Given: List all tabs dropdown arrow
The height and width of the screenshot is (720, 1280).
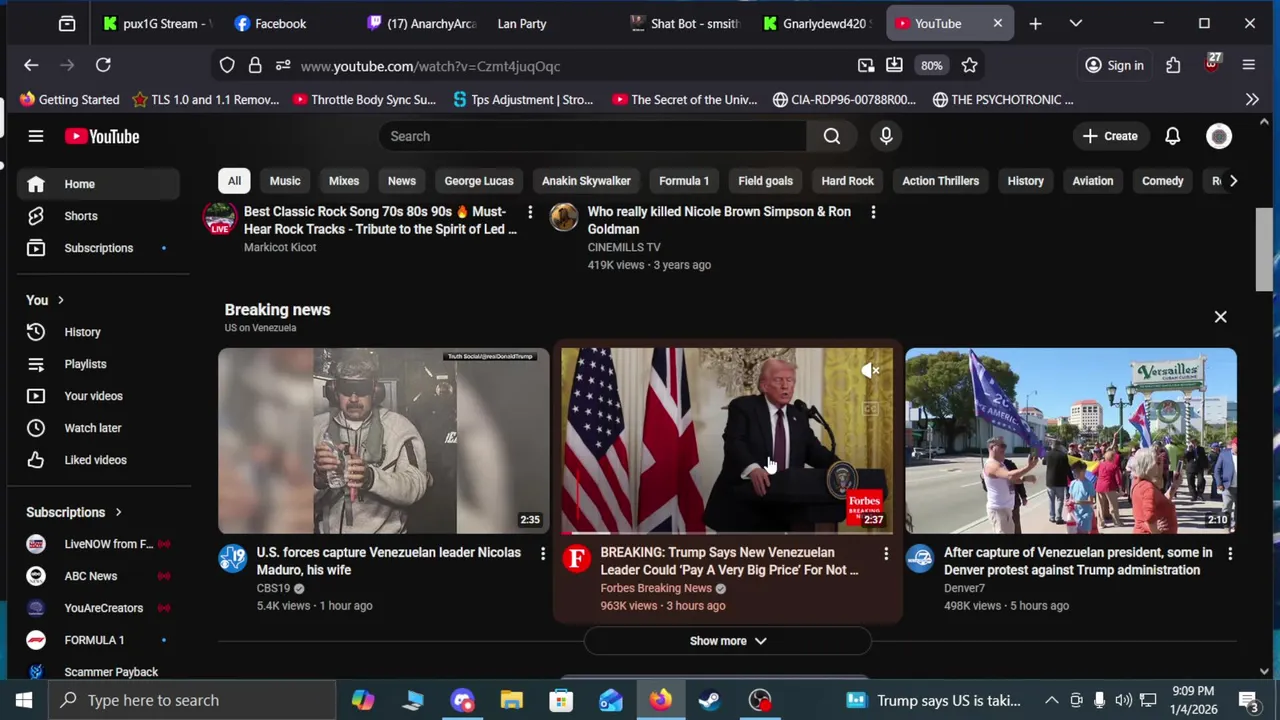Looking at the screenshot, I should coord(1076,23).
